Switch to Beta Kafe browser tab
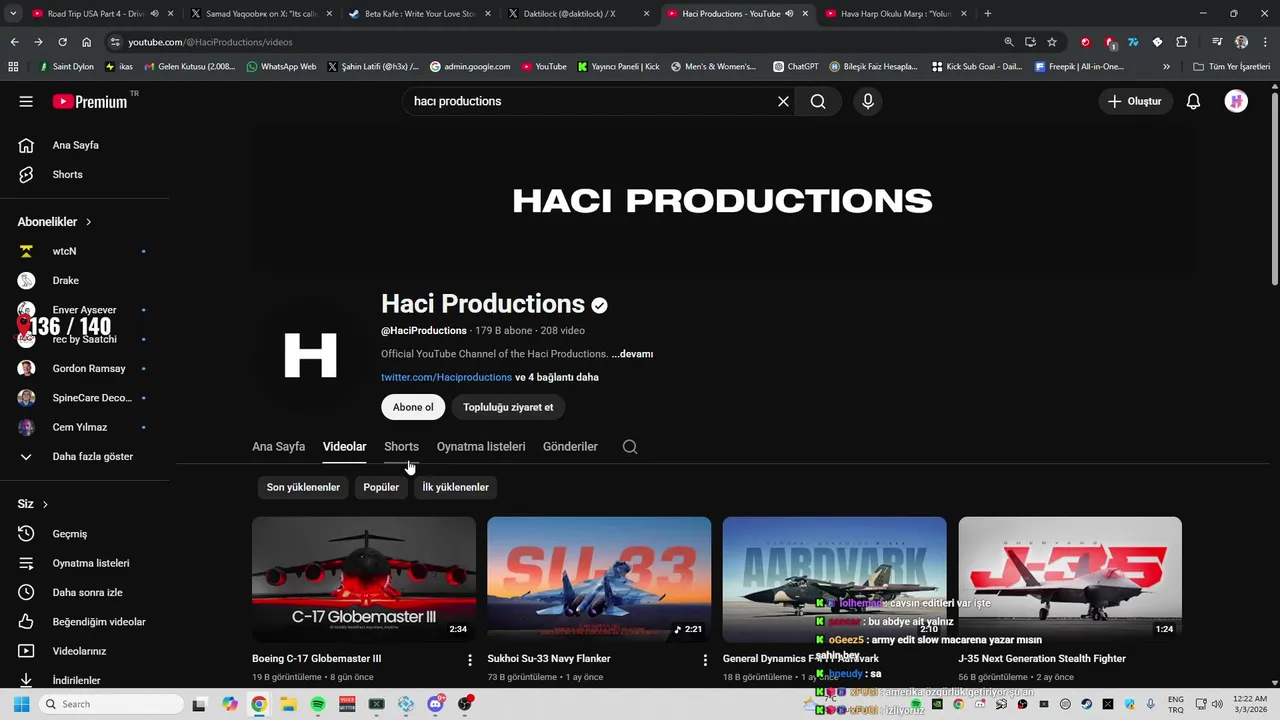This screenshot has width=1280, height=720. coord(418,13)
